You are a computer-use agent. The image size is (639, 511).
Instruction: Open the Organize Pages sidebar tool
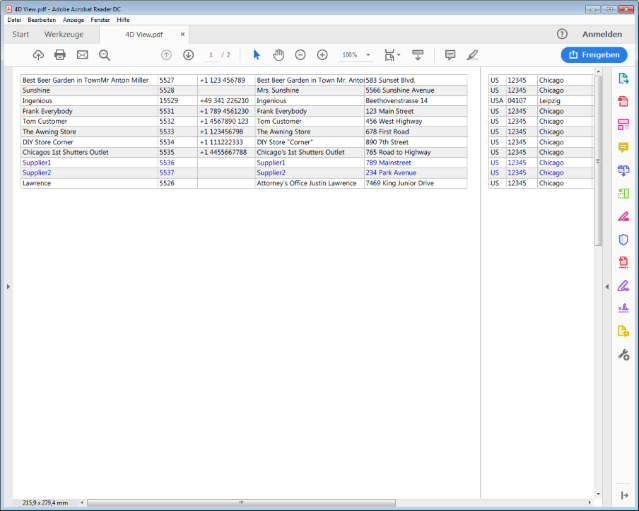point(623,193)
